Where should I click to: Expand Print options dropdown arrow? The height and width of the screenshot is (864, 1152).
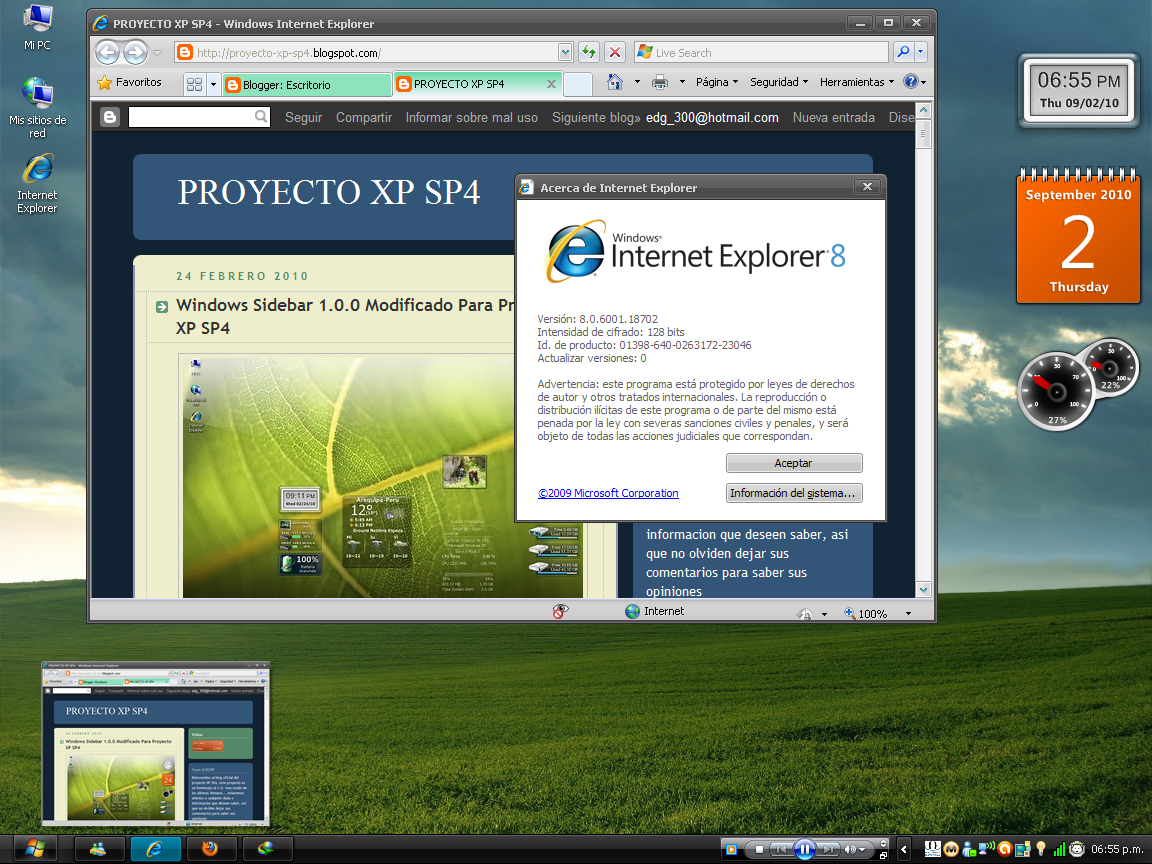click(682, 82)
